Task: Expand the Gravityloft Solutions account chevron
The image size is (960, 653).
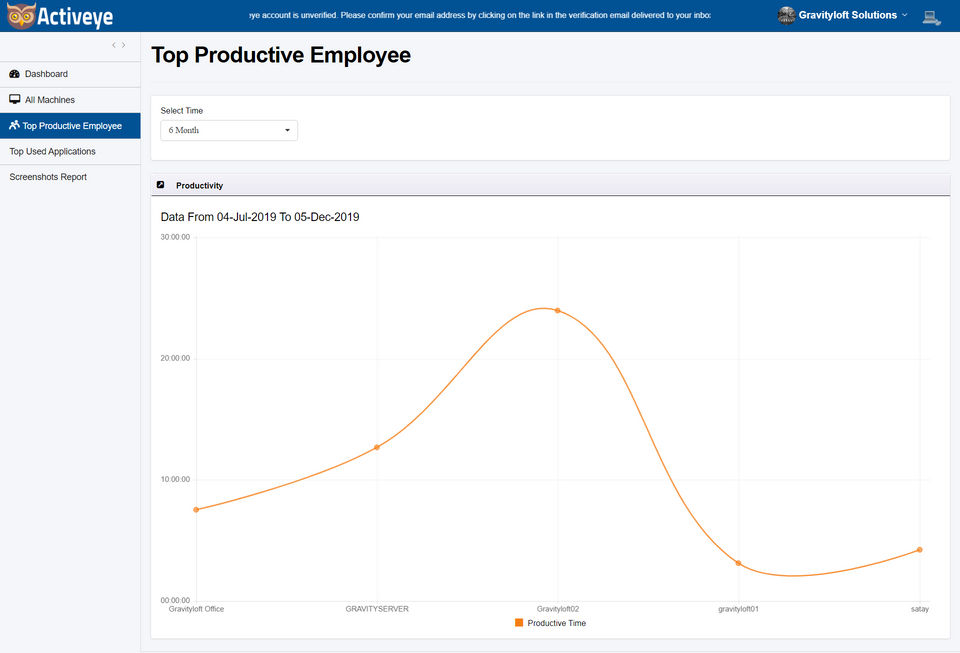Action: [x=905, y=15]
